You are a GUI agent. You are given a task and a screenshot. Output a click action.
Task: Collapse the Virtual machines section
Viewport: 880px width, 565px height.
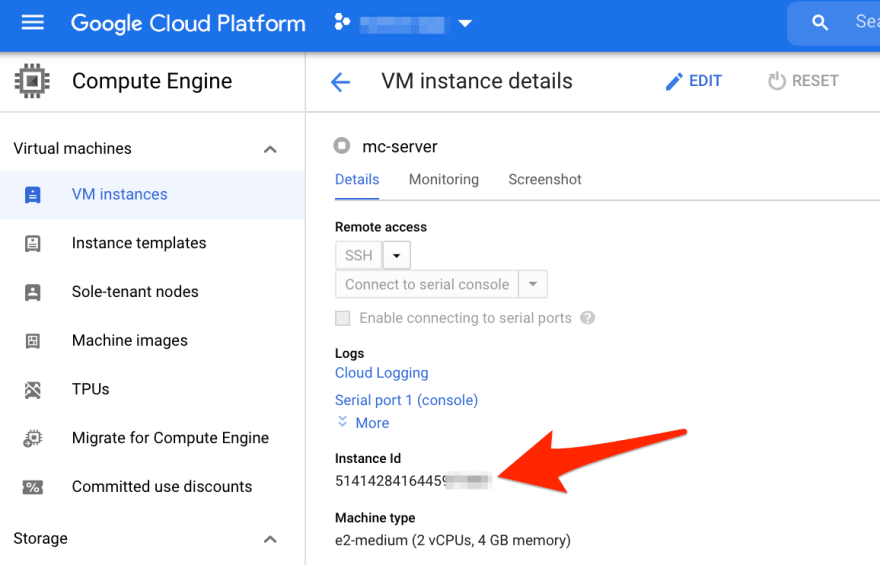click(x=270, y=149)
